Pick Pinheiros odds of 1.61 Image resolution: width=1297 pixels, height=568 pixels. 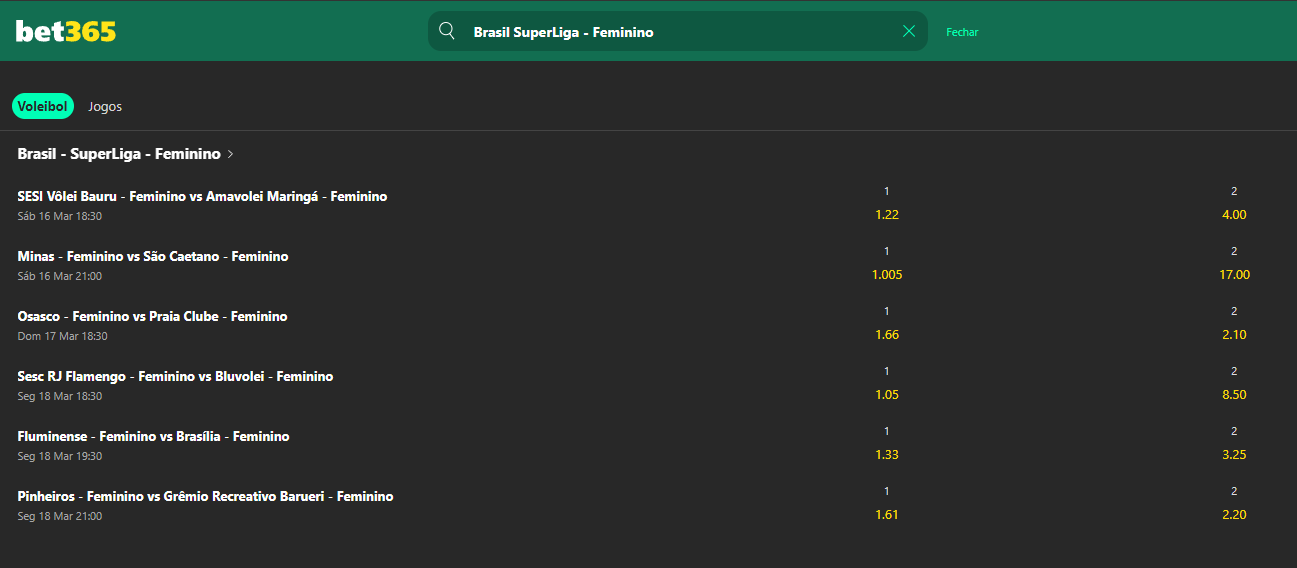[886, 514]
